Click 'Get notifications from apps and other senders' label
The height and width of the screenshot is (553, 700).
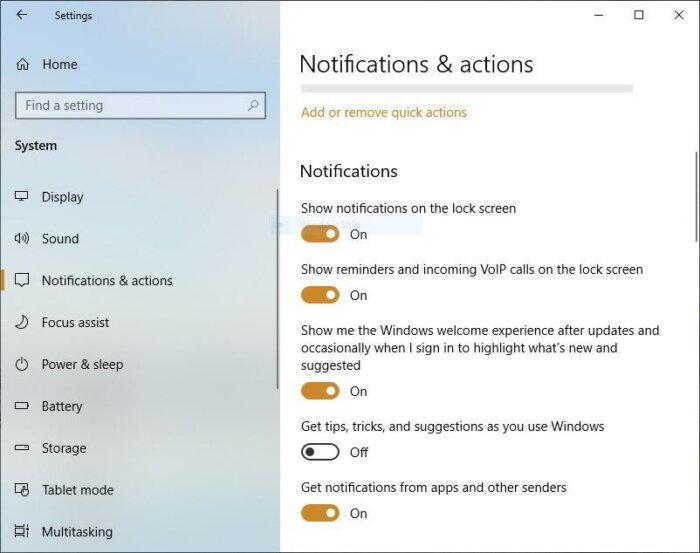tap(433, 487)
